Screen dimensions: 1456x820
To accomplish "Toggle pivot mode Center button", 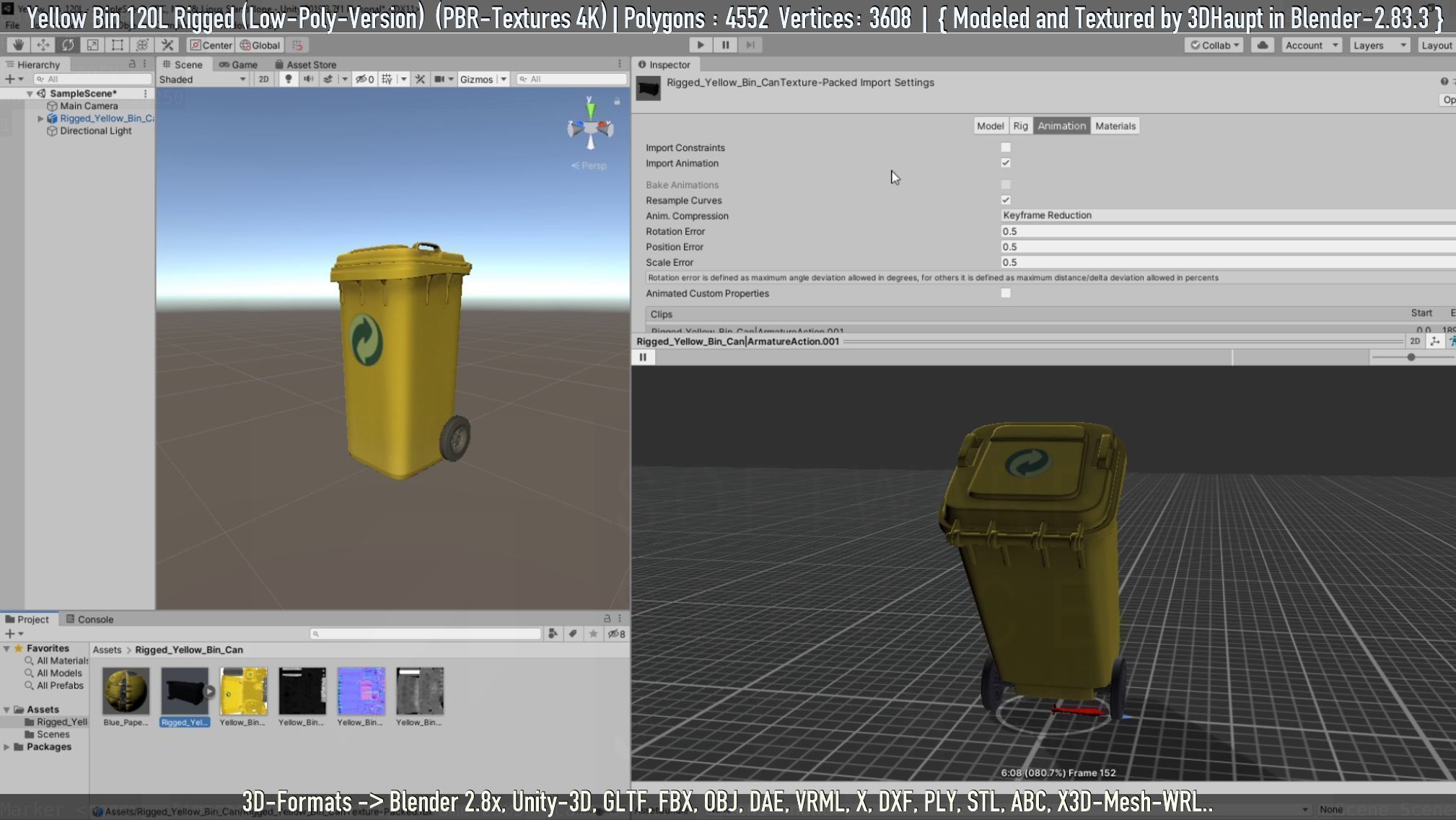I will 211,45.
